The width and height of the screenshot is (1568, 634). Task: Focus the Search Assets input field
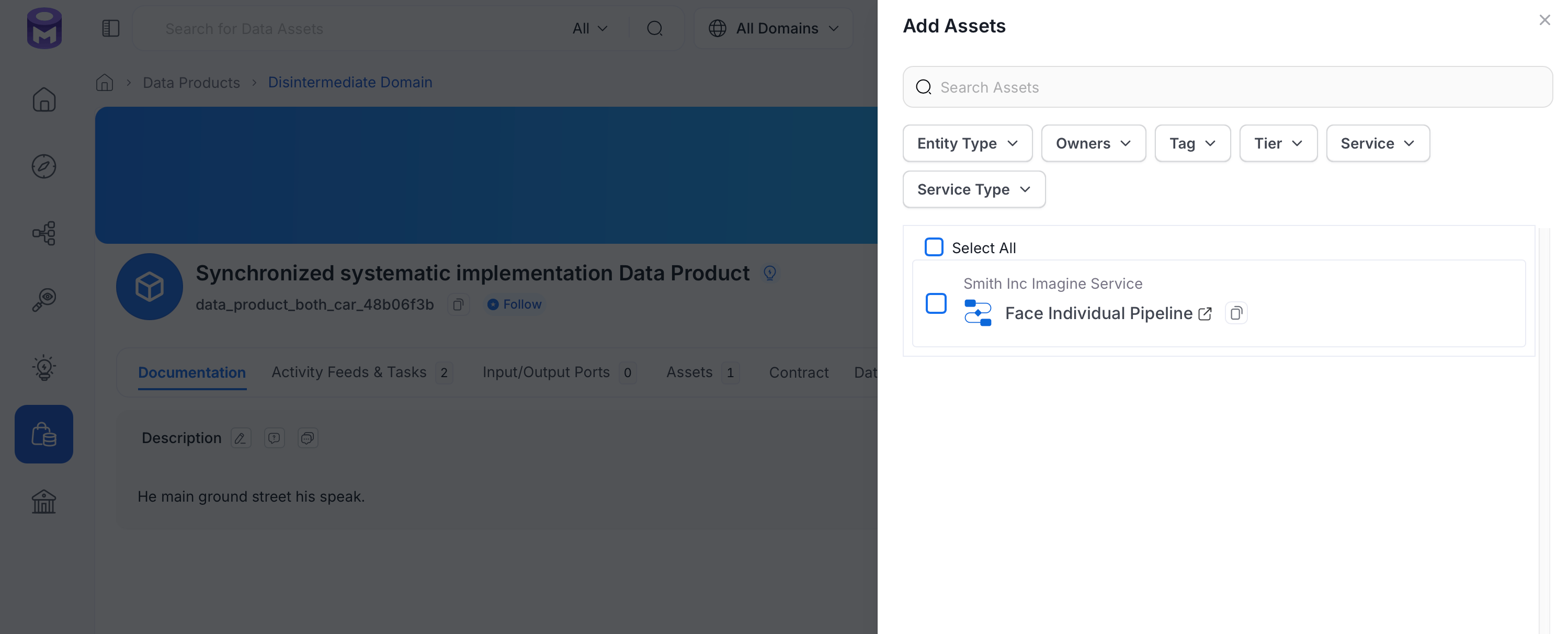1227,87
